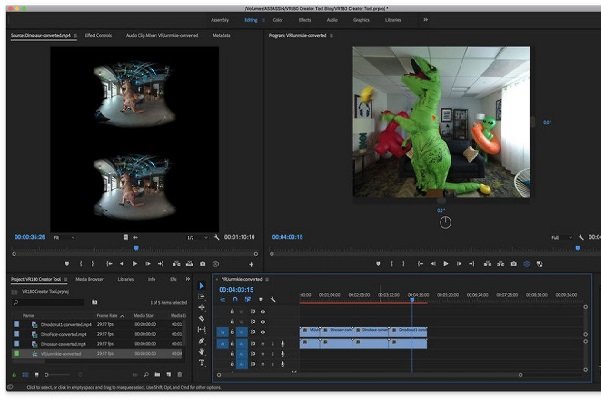The height and width of the screenshot is (400, 601).
Task: Open the Effect Controls panel tab
Action: (x=99, y=35)
